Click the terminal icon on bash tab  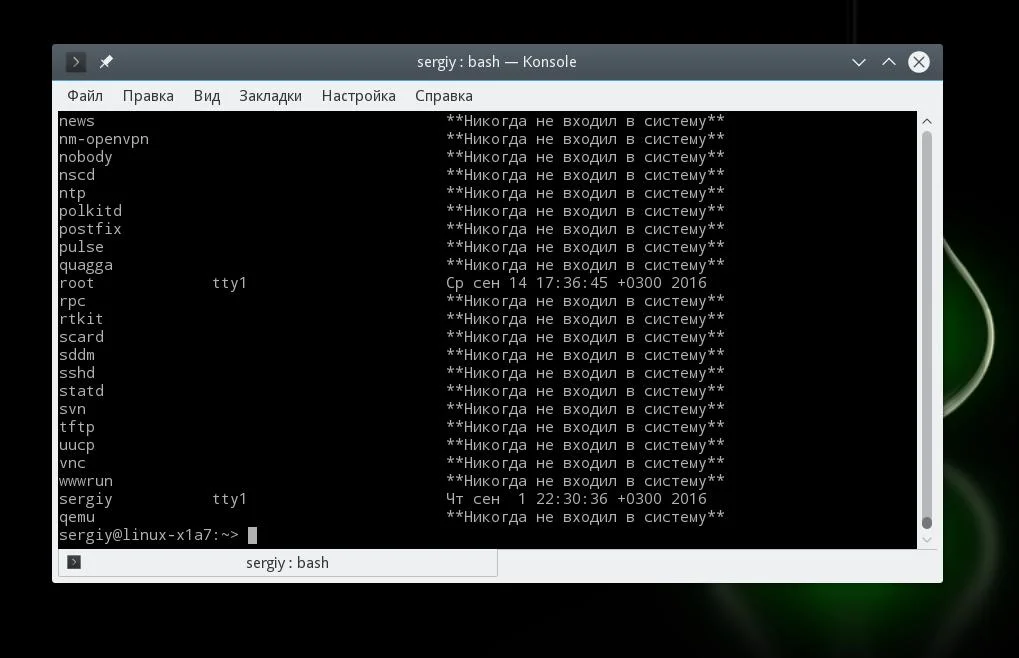(74, 562)
